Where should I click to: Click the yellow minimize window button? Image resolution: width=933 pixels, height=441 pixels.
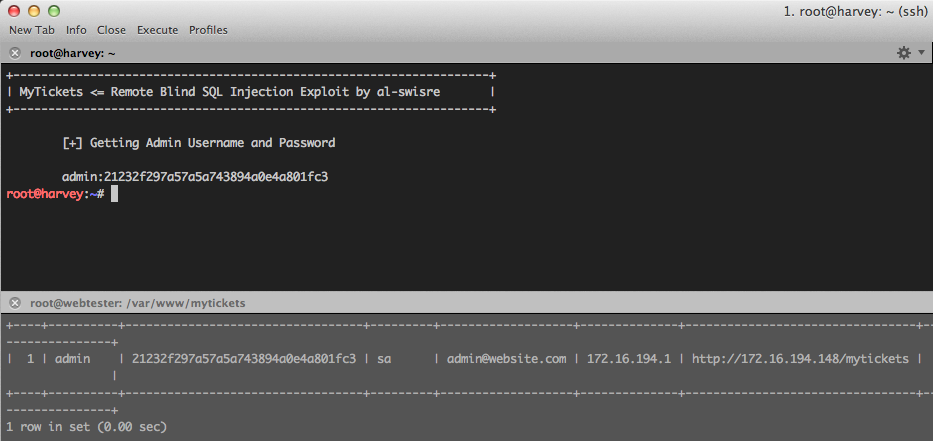(34, 11)
